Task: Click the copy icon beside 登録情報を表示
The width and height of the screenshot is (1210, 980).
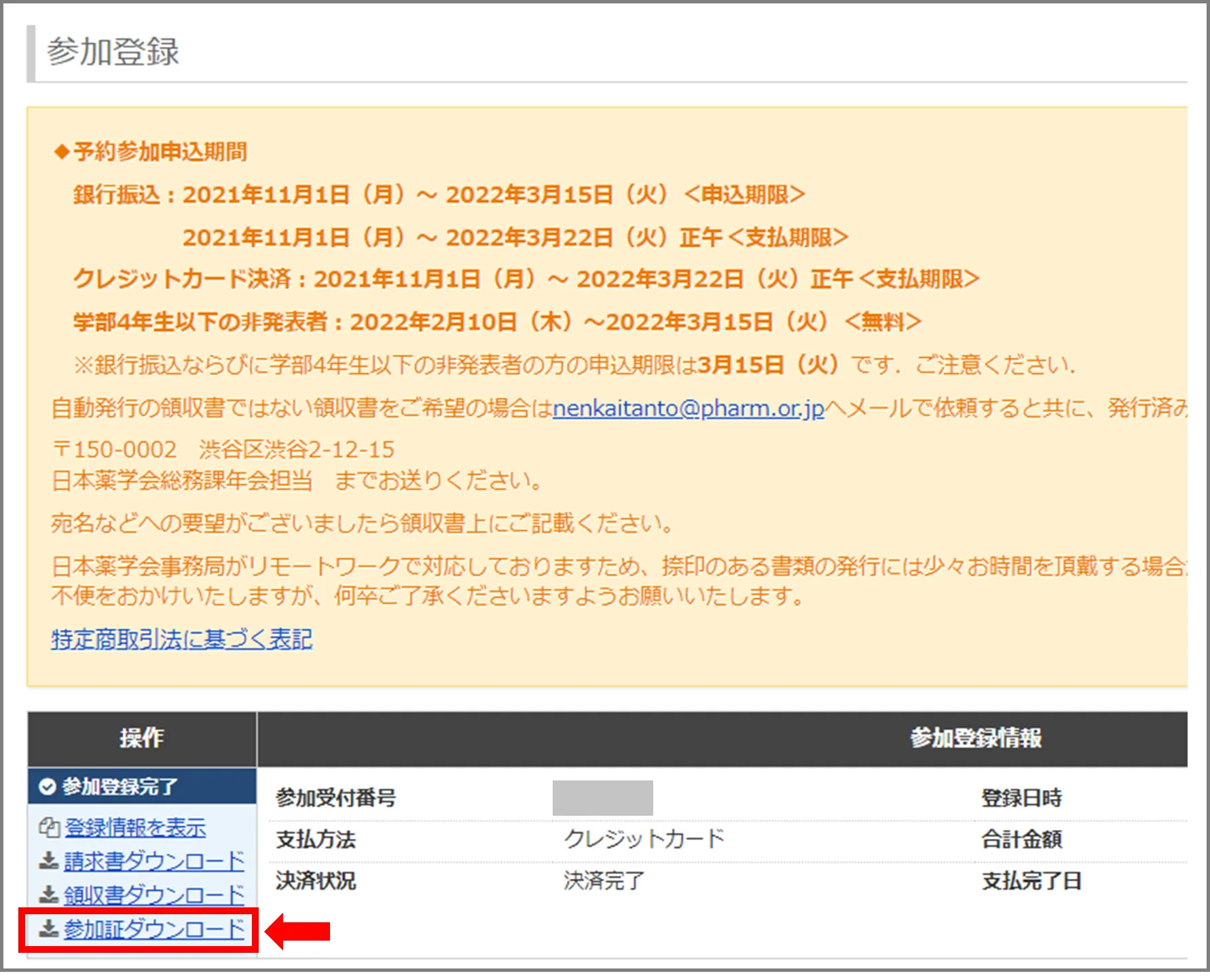Action: (49, 828)
